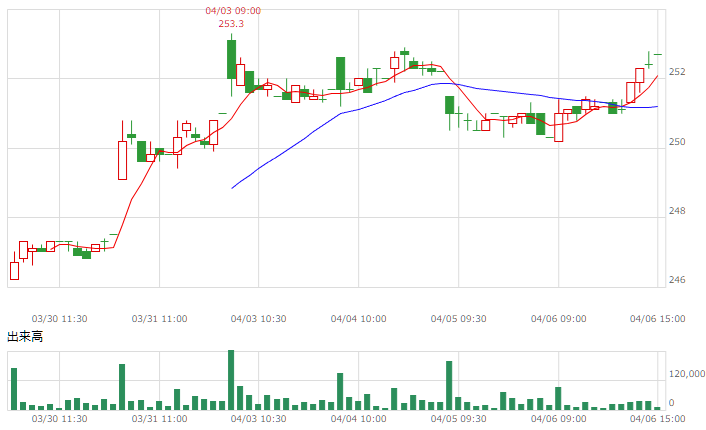Select the tall hollow red candle spanning 249 to 250
The width and height of the screenshot is (706, 430).
[x=122, y=160]
